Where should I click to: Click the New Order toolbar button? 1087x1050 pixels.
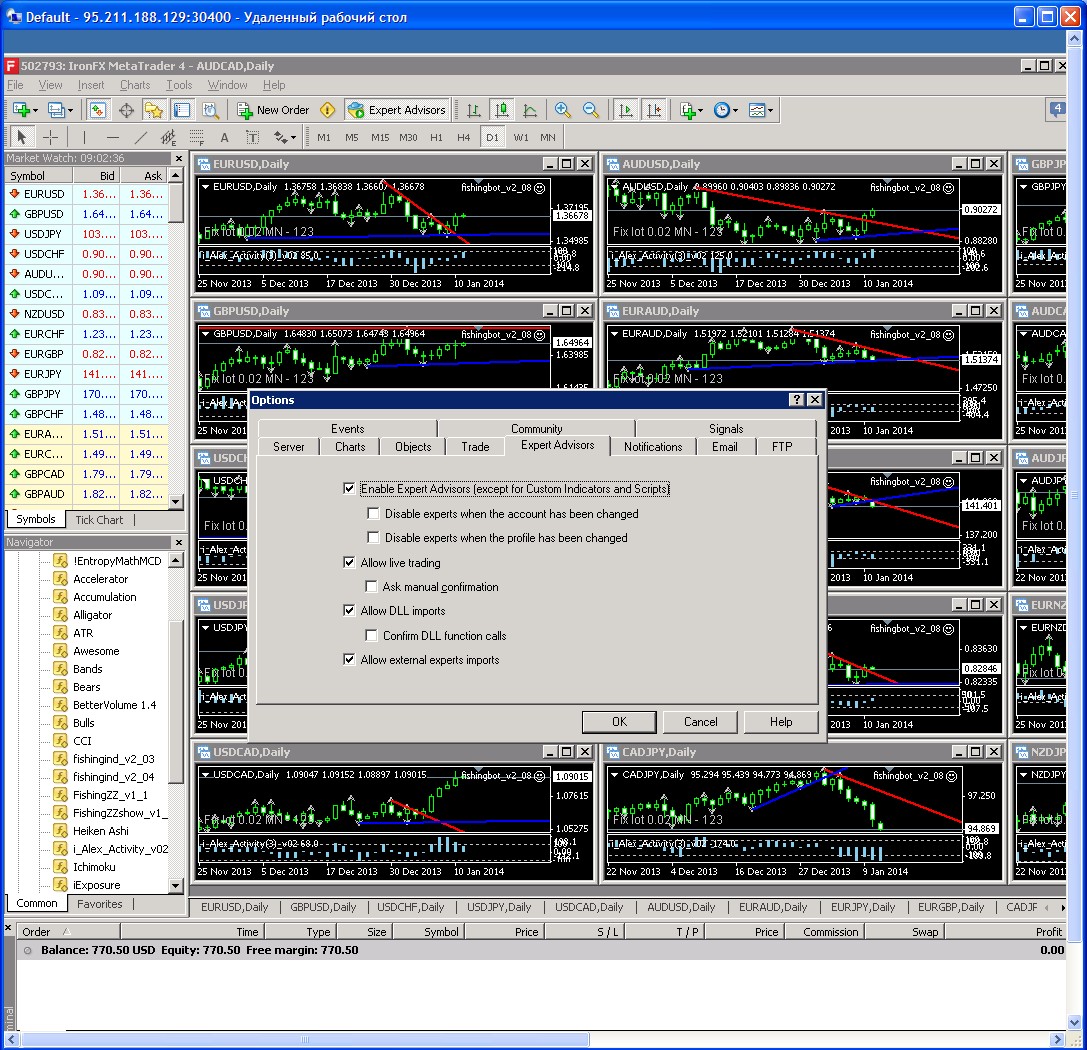(x=273, y=110)
